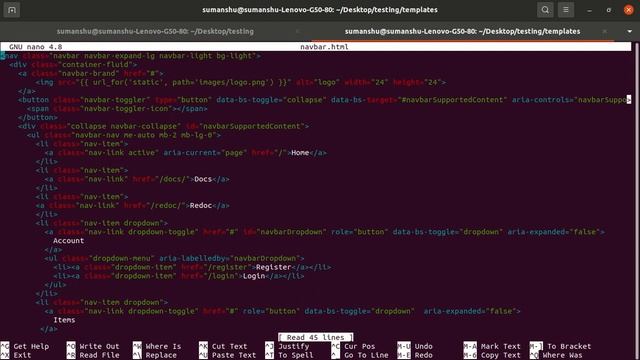The image size is (640, 360).
Task: Click Write Out shortcut
Action: click(93, 346)
